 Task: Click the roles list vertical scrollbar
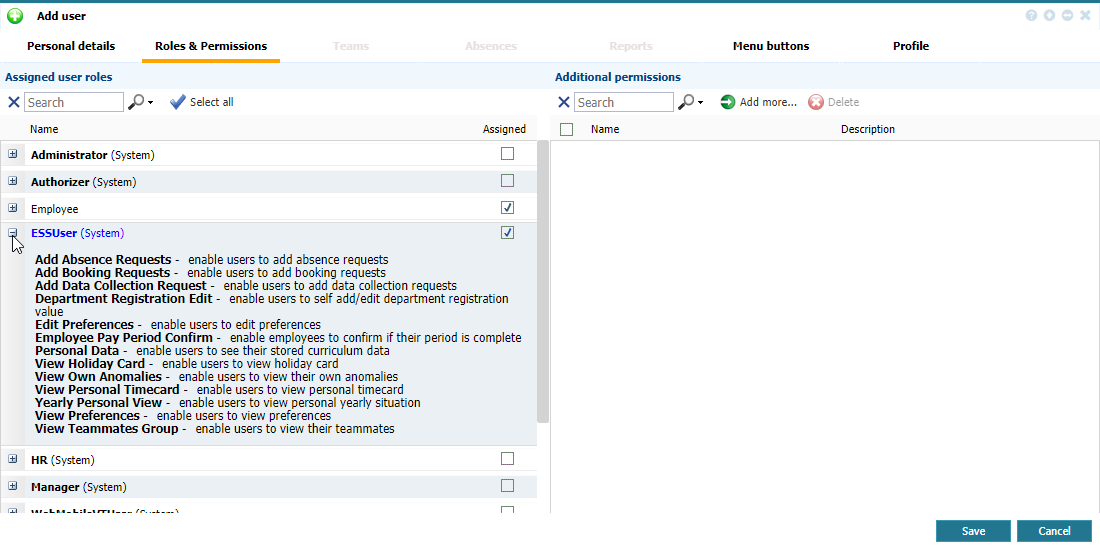coord(543,280)
